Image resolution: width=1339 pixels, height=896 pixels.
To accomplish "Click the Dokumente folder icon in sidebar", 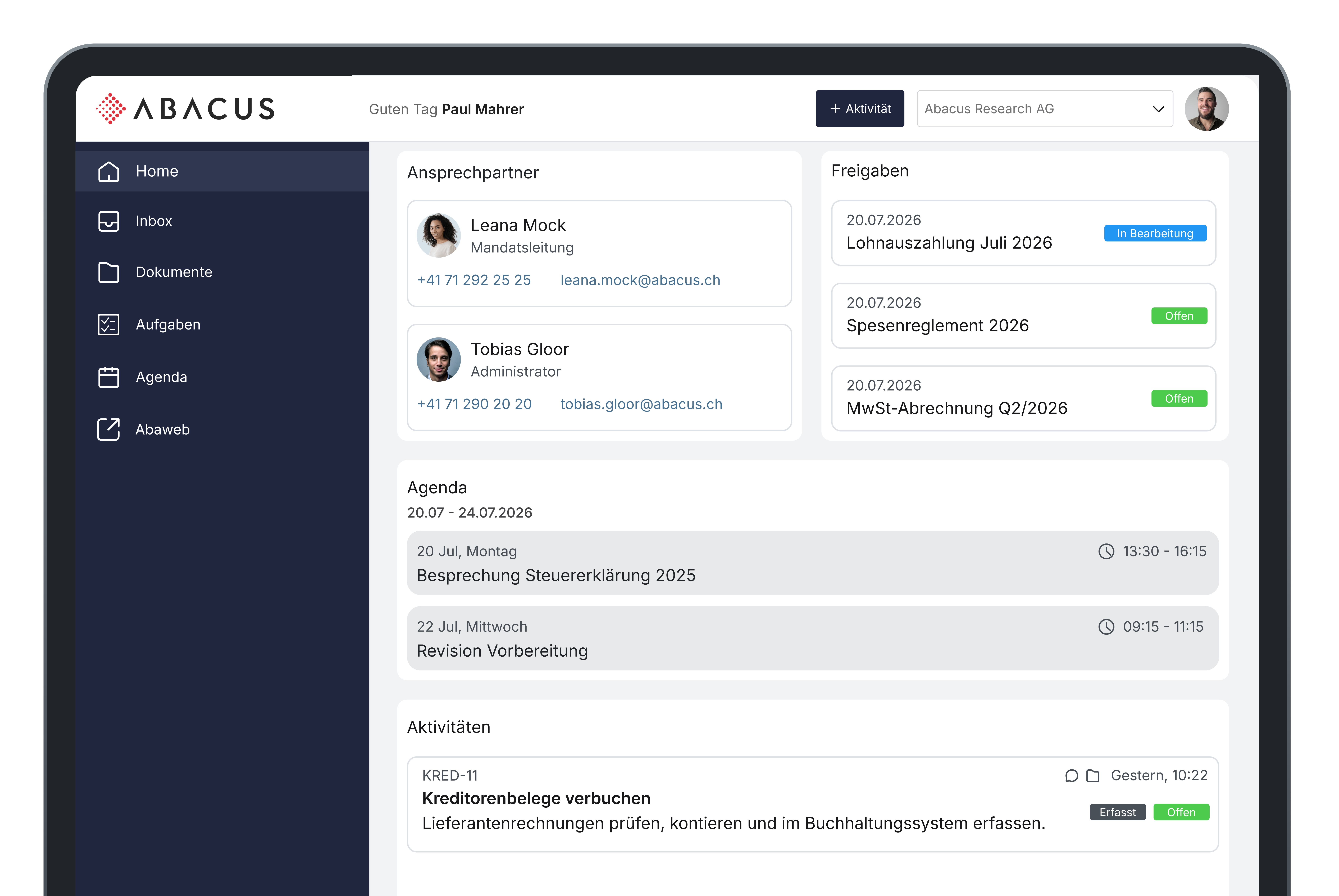I will [x=109, y=273].
